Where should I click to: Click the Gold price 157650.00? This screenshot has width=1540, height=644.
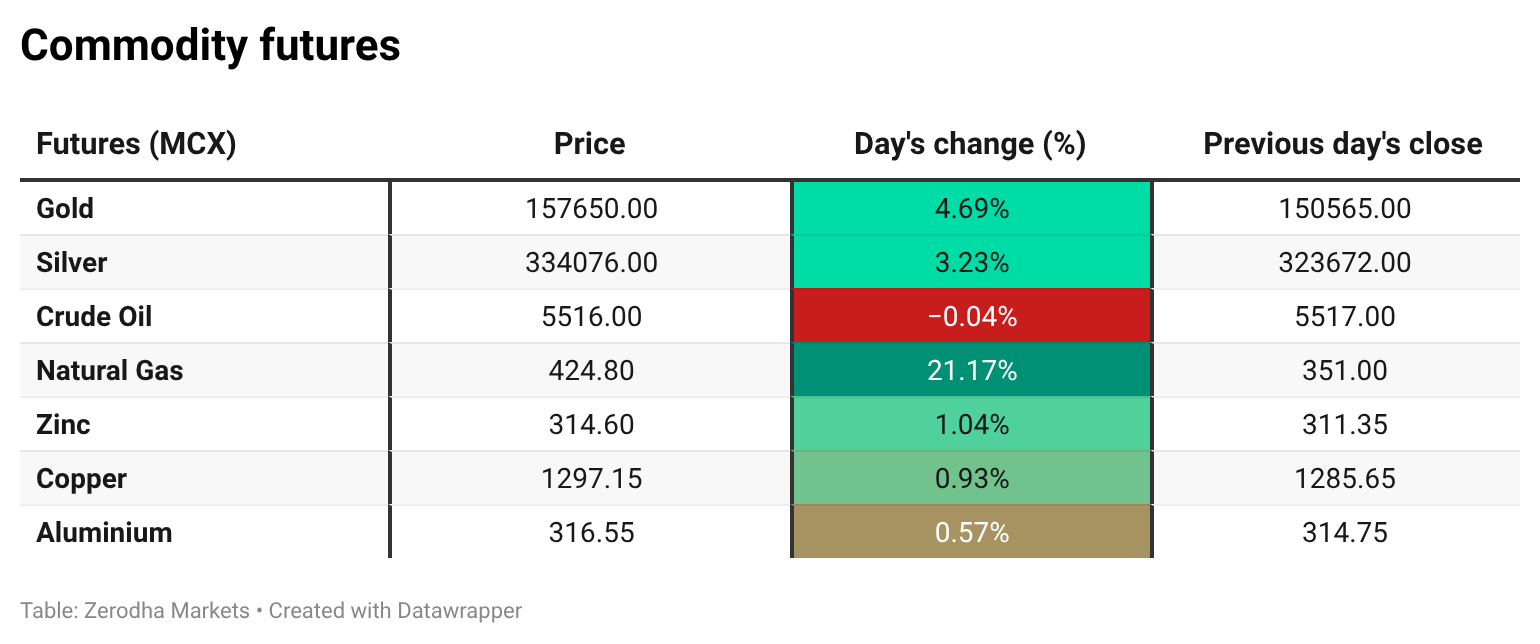591,209
